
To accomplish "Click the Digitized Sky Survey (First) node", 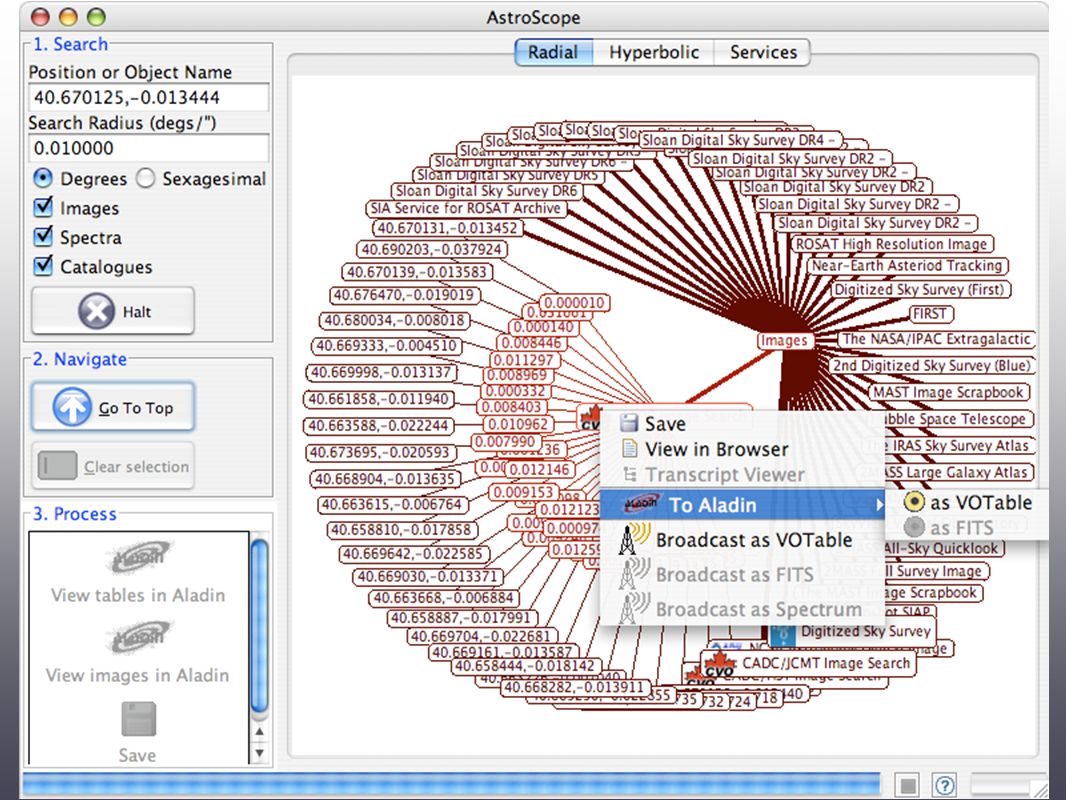I will click(919, 289).
